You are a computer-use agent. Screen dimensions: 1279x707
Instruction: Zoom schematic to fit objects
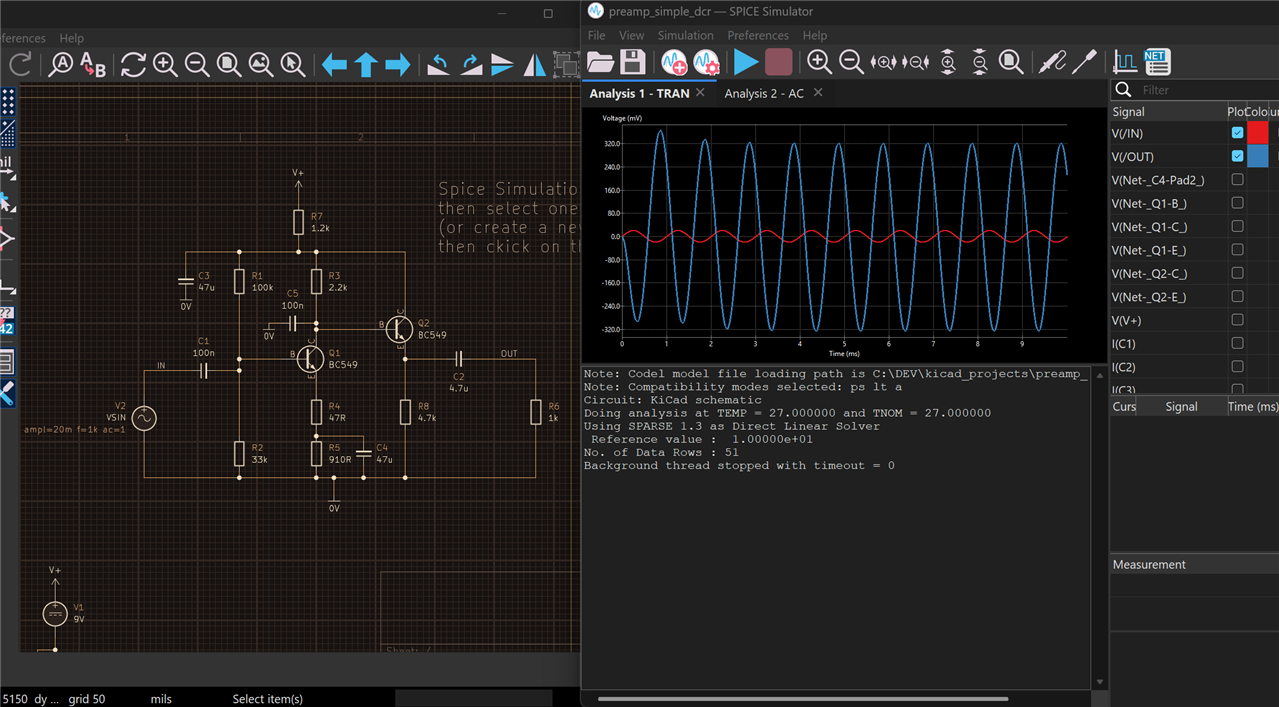[x=261, y=66]
